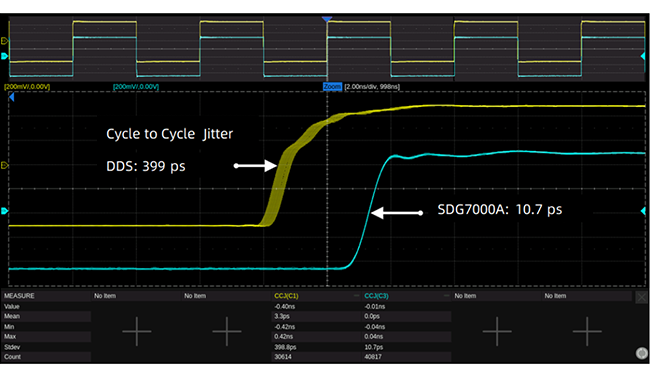Close the measurement panel with the X
The image size is (650, 380).
[x=641, y=297]
